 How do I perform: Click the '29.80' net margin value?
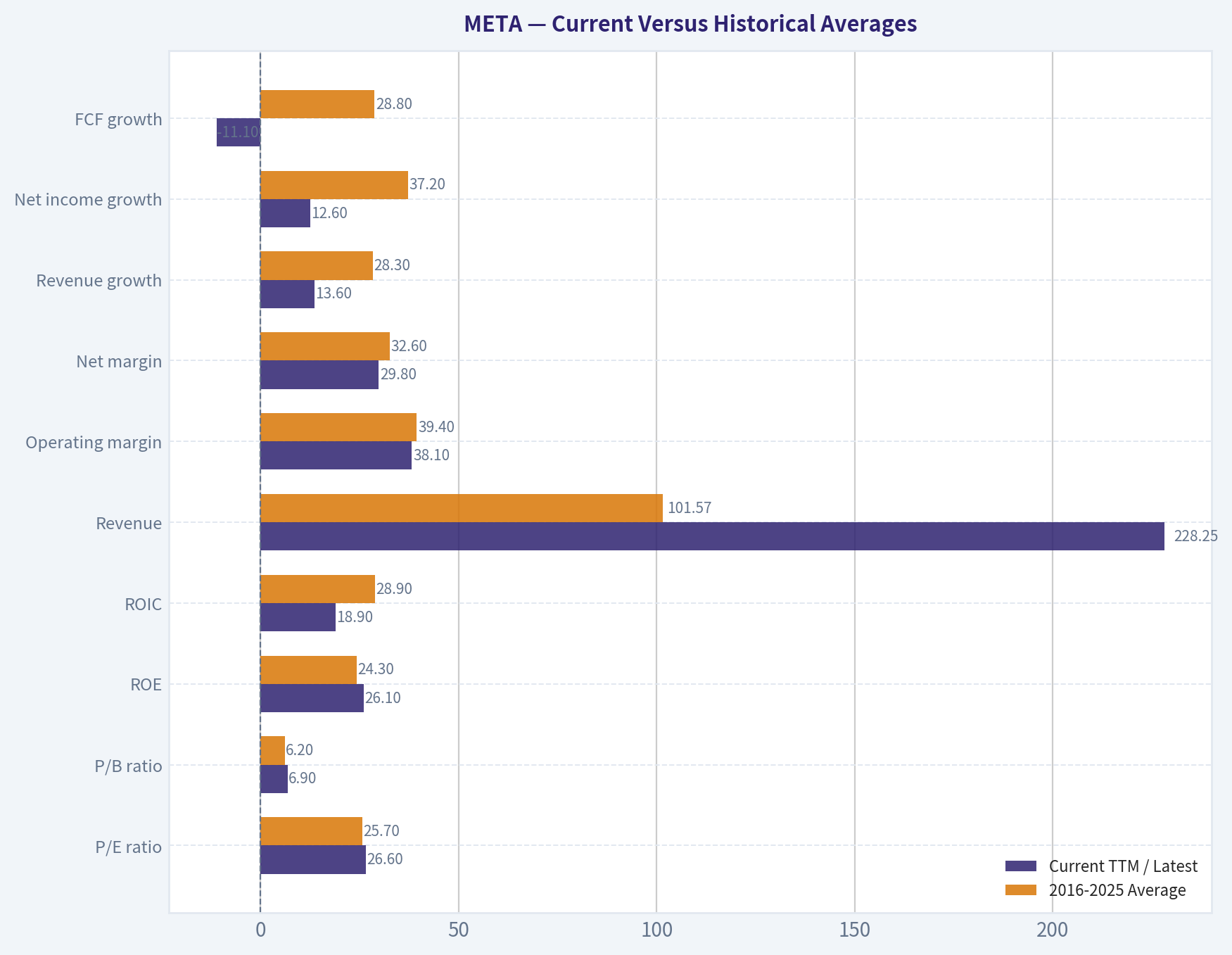click(x=398, y=374)
